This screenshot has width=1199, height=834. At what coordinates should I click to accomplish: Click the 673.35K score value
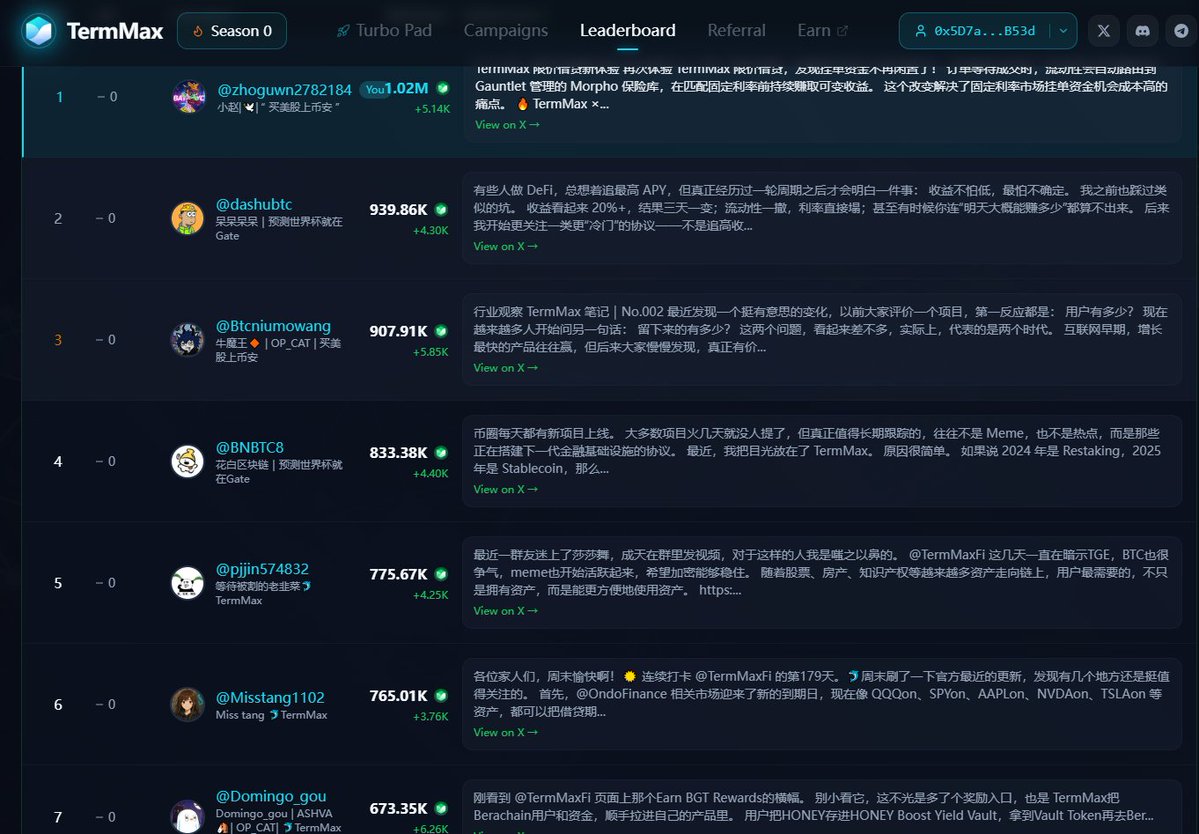pyautogui.click(x=398, y=808)
